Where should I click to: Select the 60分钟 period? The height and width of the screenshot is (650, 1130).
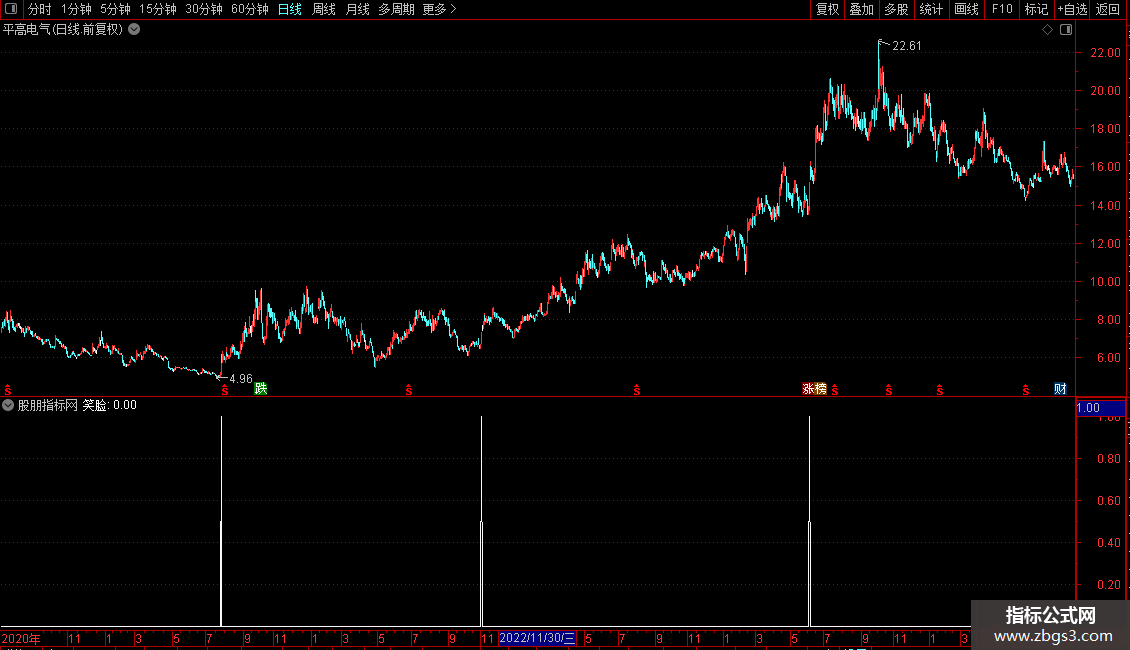tap(249, 9)
